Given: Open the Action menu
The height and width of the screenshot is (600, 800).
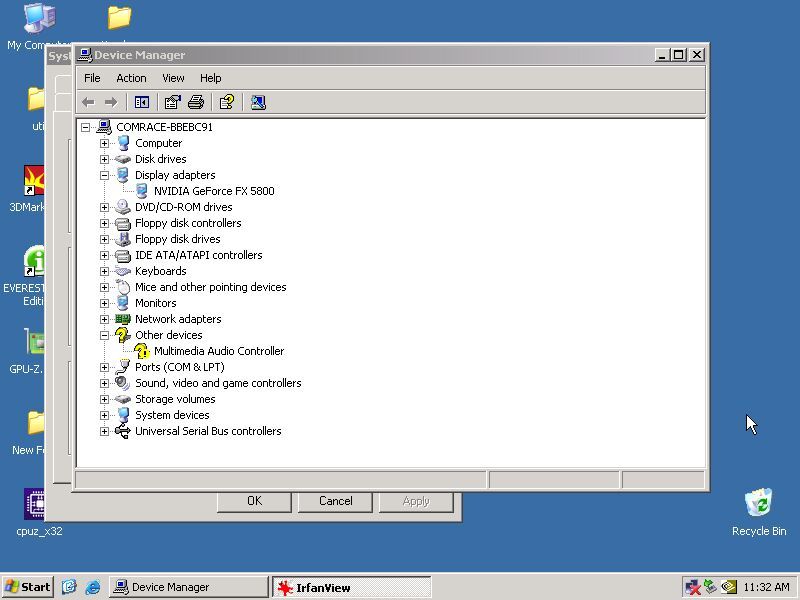Looking at the screenshot, I should [131, 78].
